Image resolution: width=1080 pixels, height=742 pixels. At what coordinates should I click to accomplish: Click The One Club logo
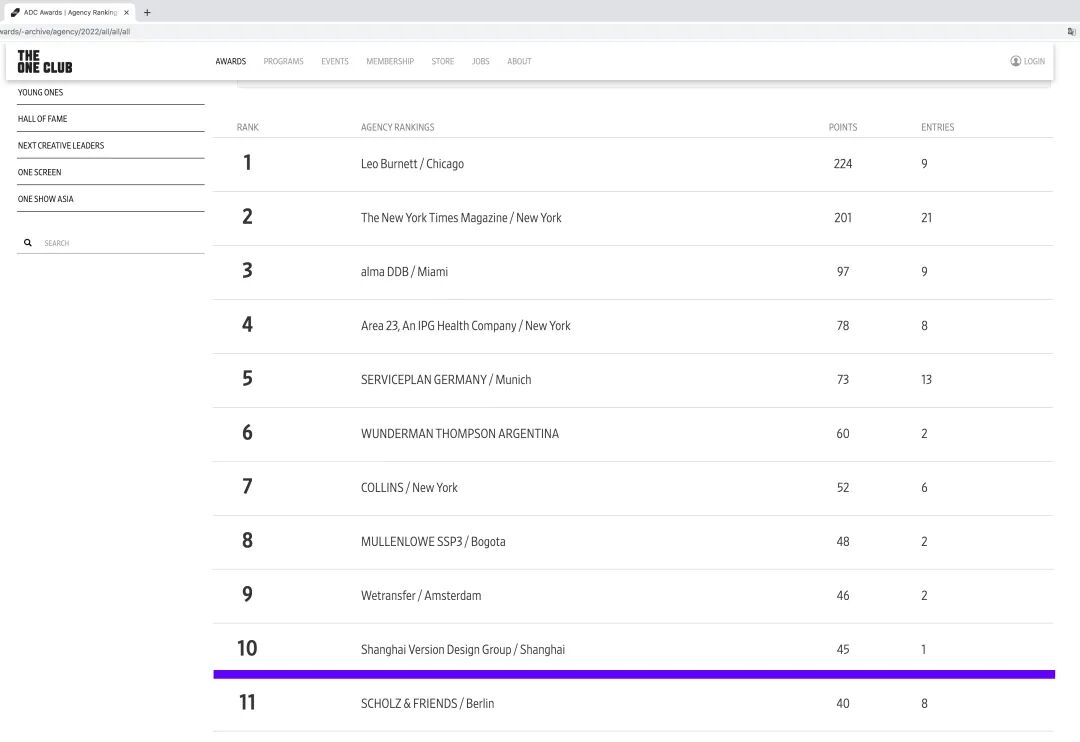45,61
